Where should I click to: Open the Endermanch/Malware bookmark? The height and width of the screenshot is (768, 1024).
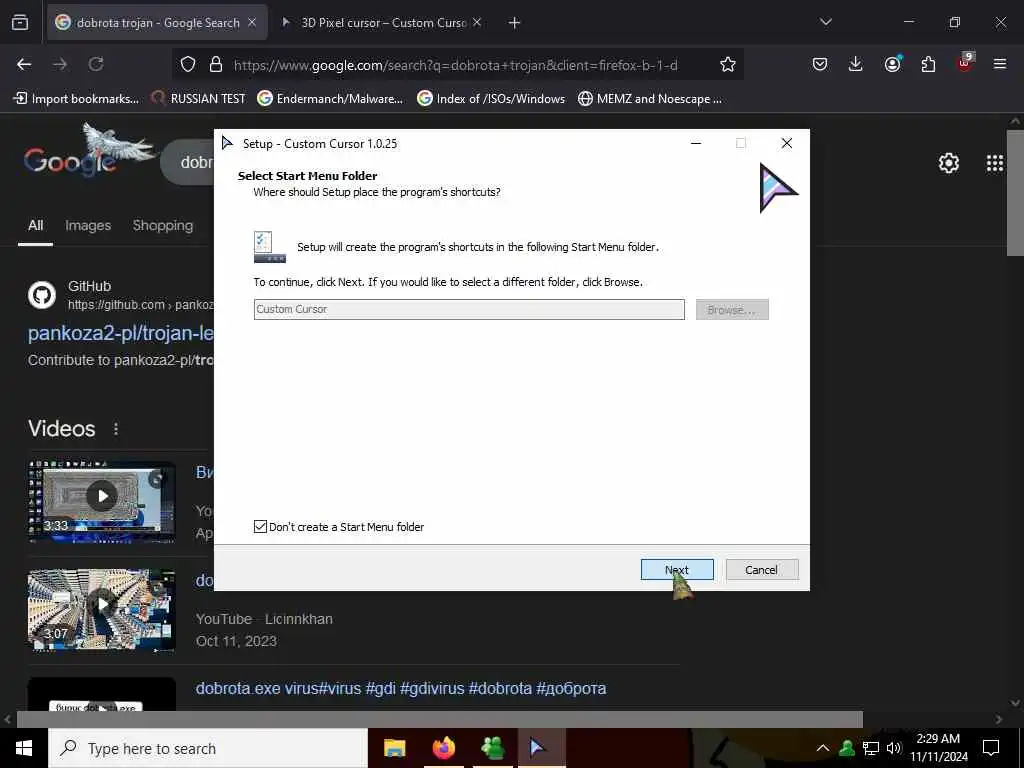click(x=330, y=99)
